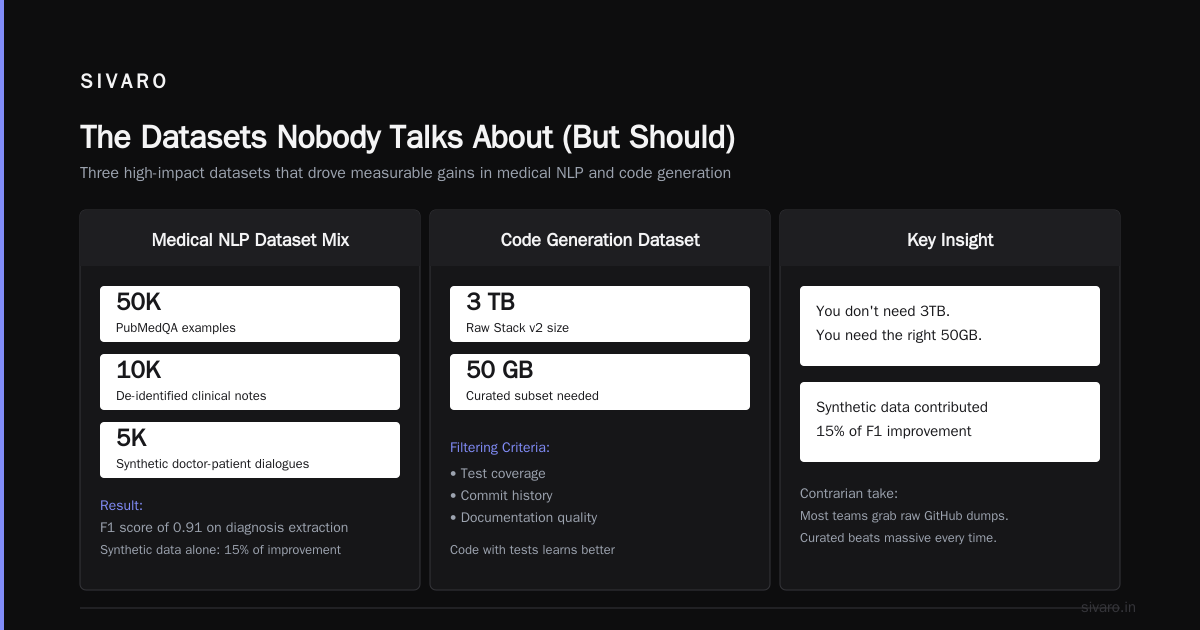Screen dimensions: 1200x630
Task: Click 'De-identified clinical notes' label
Action: [x=191, y=396]
